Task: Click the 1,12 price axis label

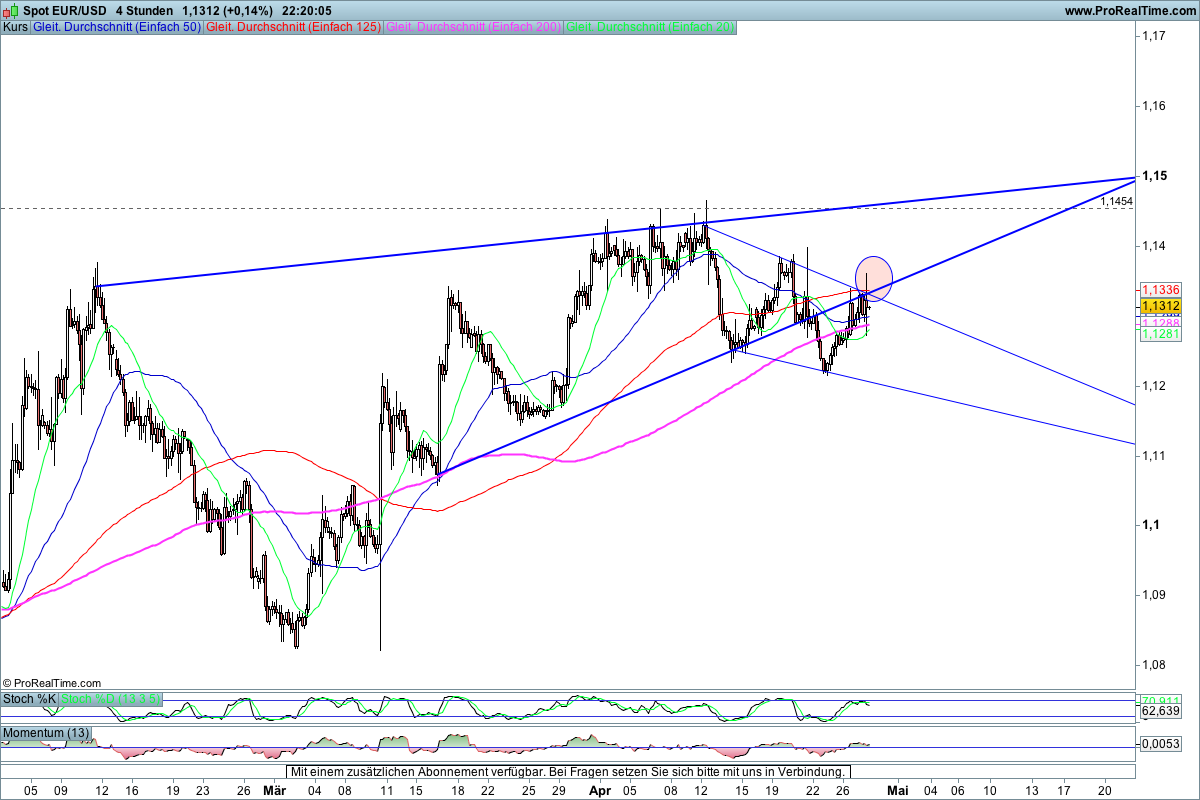Action: 1154,386
